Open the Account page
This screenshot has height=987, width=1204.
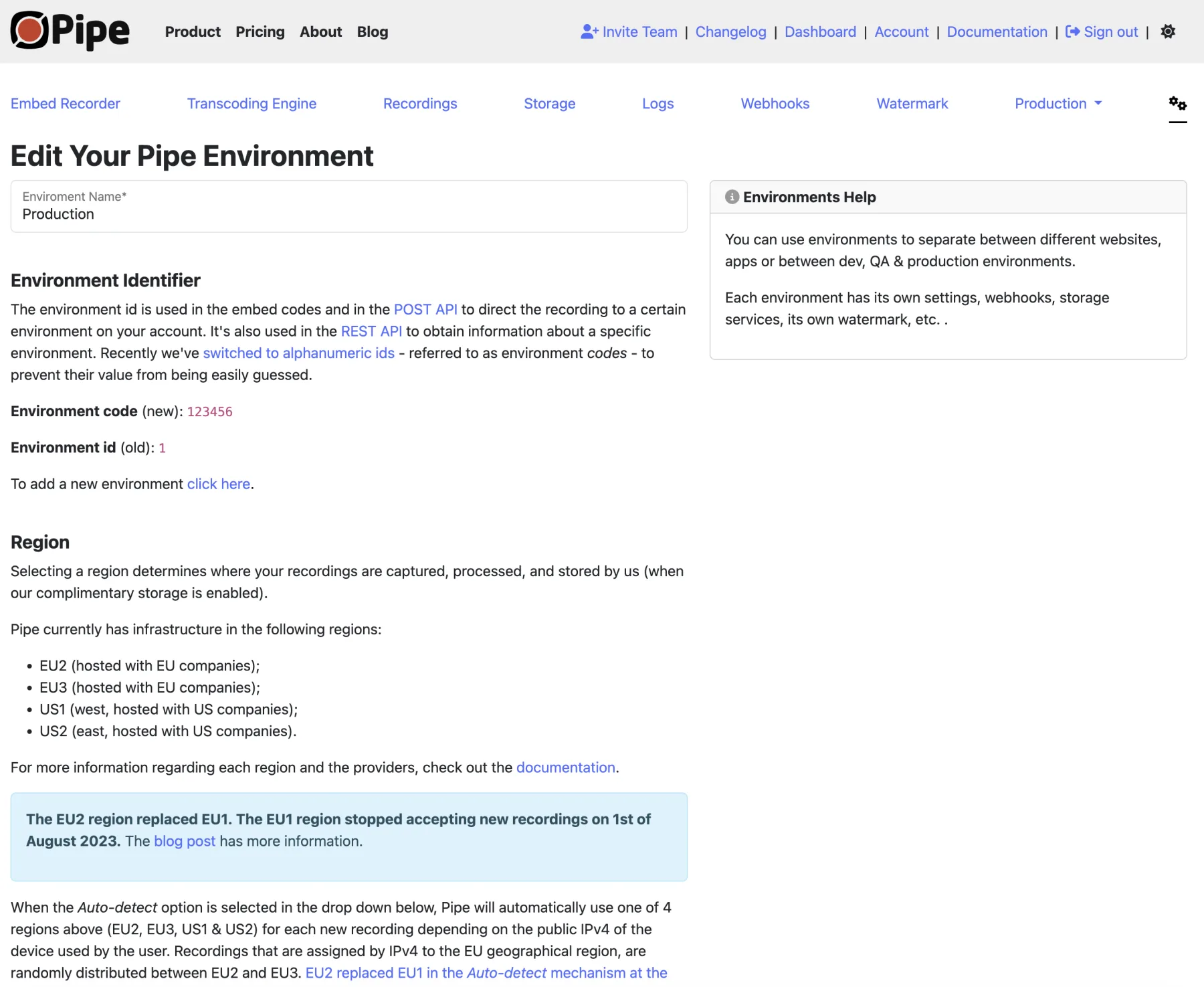(902, 31)
